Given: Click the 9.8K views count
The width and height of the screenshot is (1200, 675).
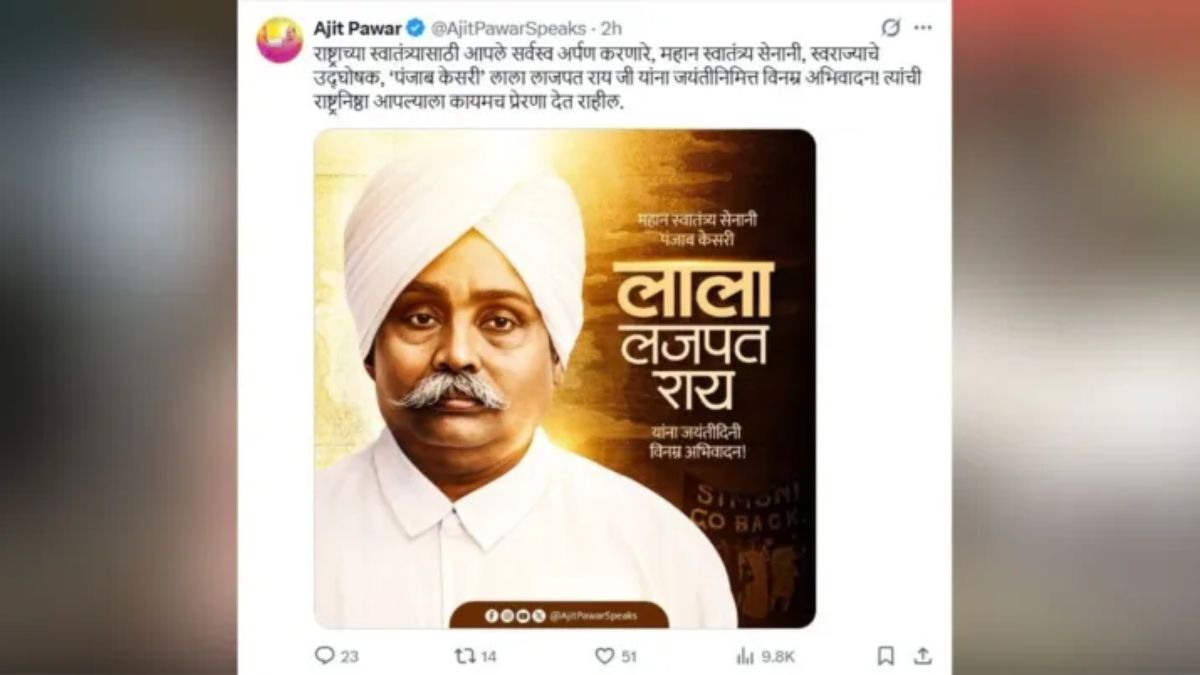Looking at the screenshot, I should [777, 656].
